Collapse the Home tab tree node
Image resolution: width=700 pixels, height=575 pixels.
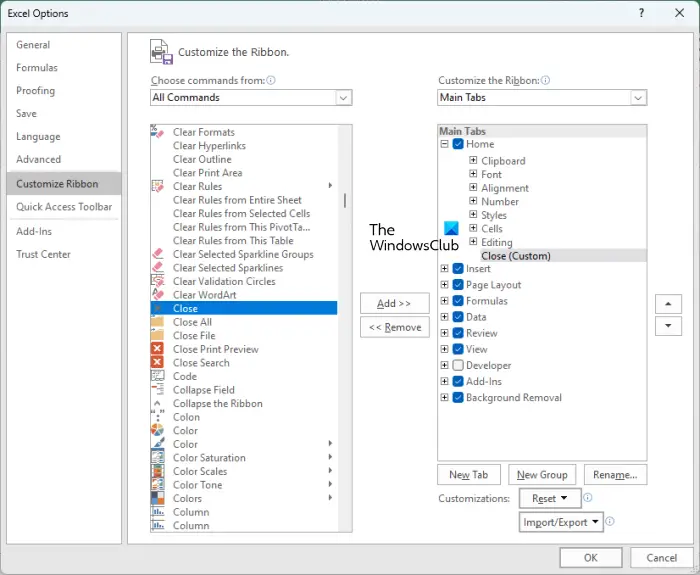point(444,144)
